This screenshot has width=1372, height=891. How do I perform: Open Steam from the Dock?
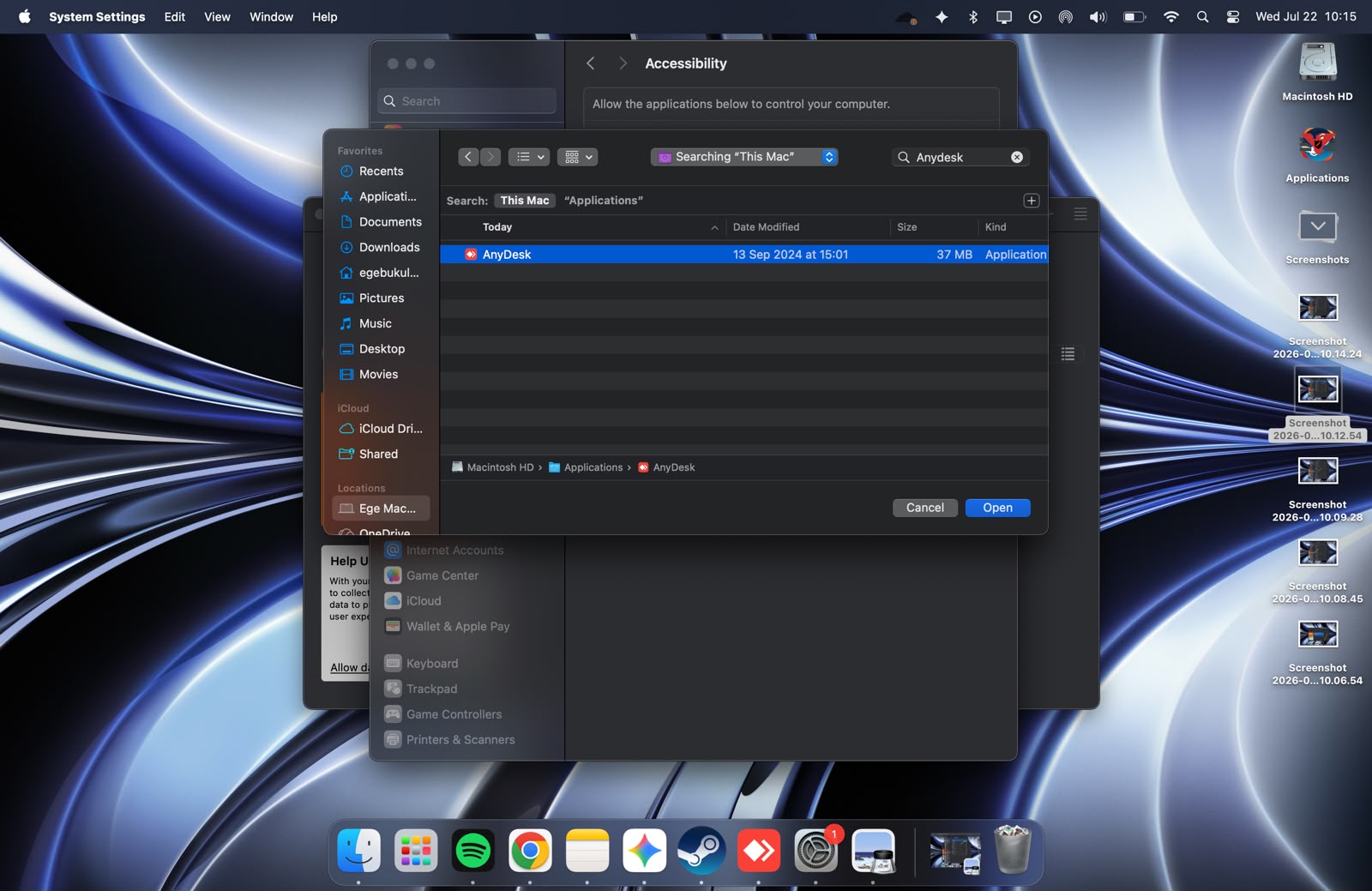(x=701, y=851)
